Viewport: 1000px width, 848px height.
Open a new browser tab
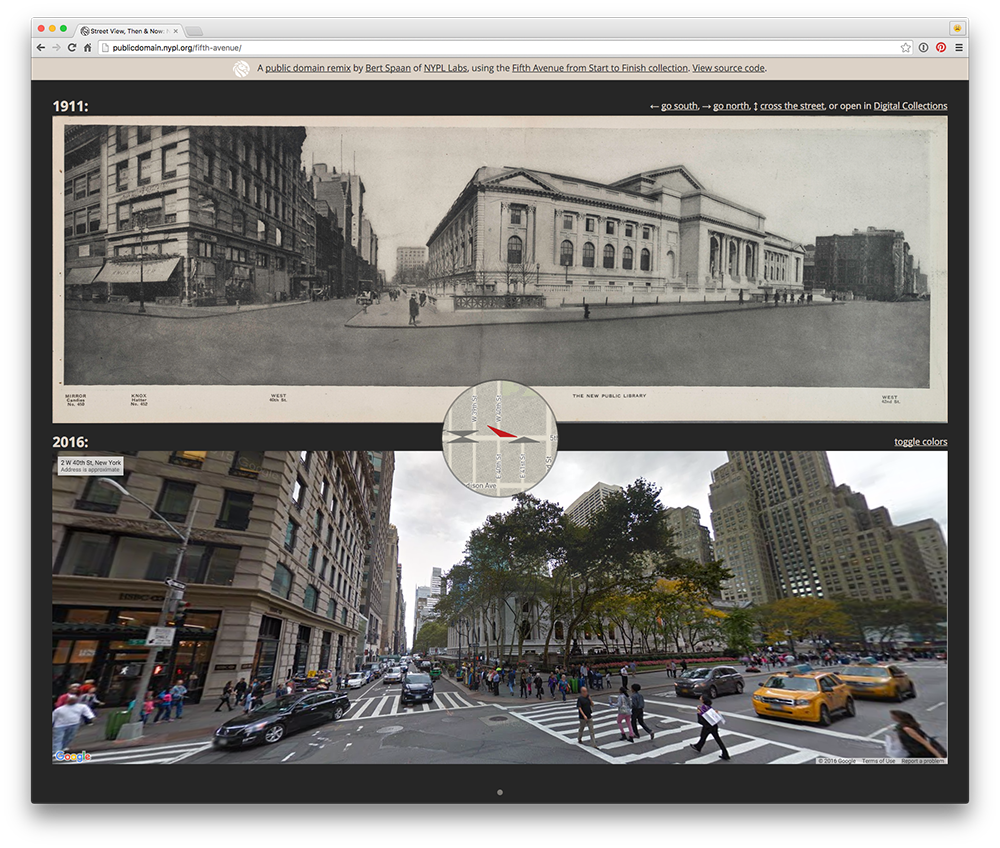tap(193, 30)
